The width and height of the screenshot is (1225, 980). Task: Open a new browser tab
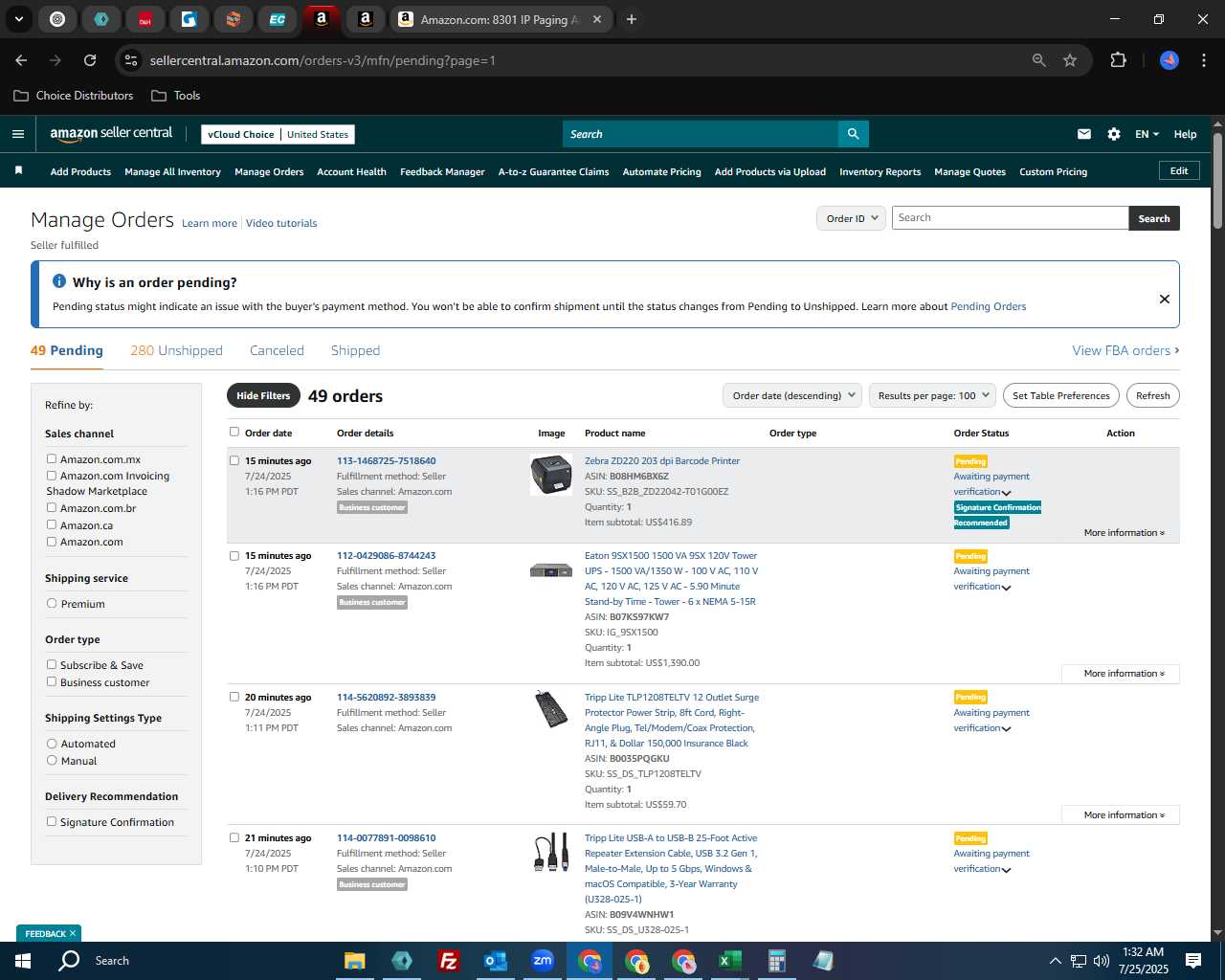[x=631, y=19]
